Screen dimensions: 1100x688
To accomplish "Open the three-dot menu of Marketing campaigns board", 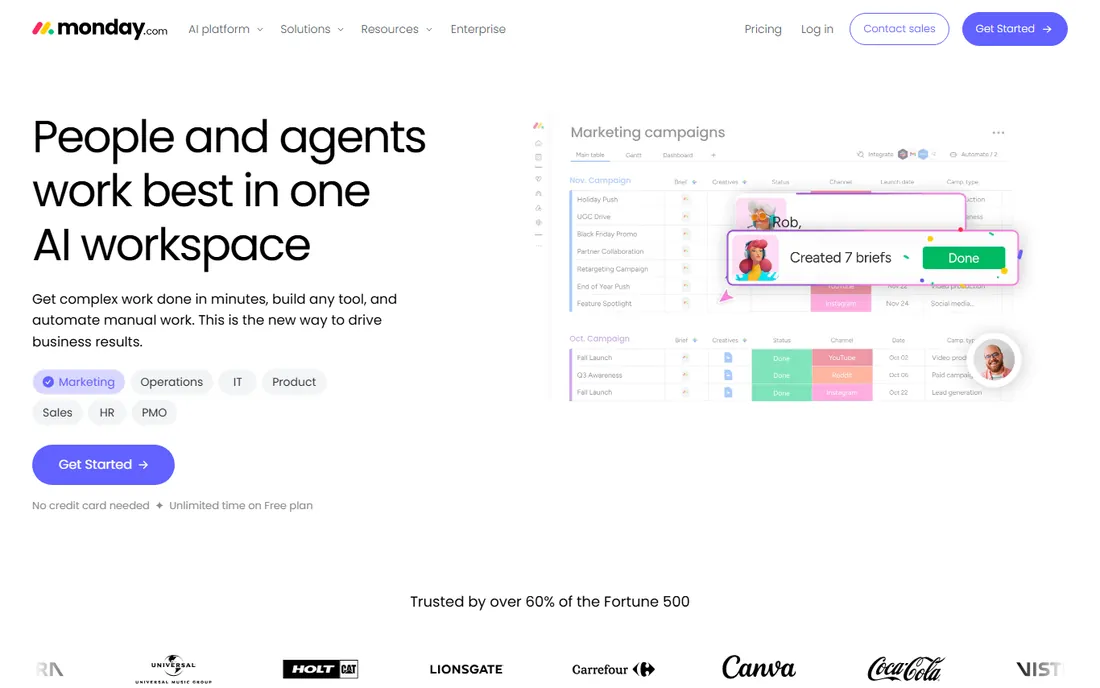I will 998,133.
